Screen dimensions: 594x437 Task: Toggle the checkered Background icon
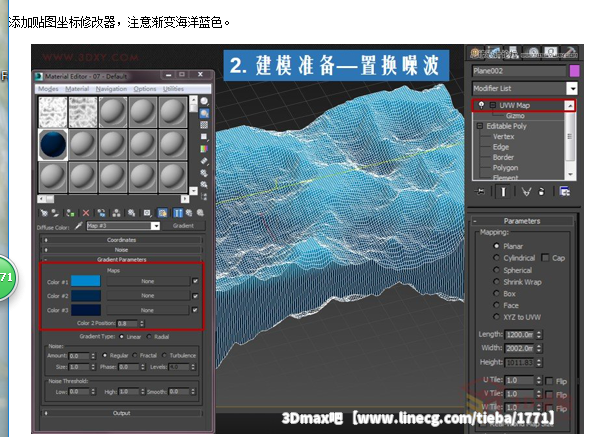tap(204, 125)
